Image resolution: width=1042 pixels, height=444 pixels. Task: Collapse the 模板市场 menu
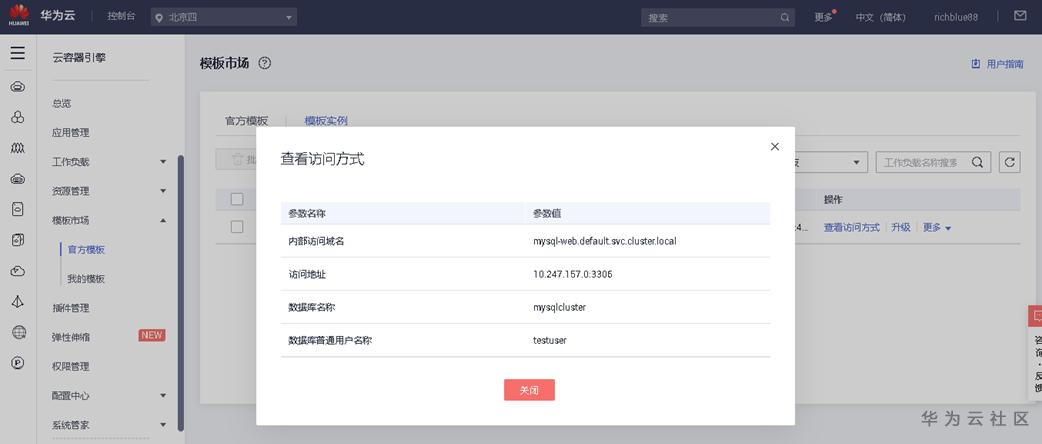tap(163, 221)
